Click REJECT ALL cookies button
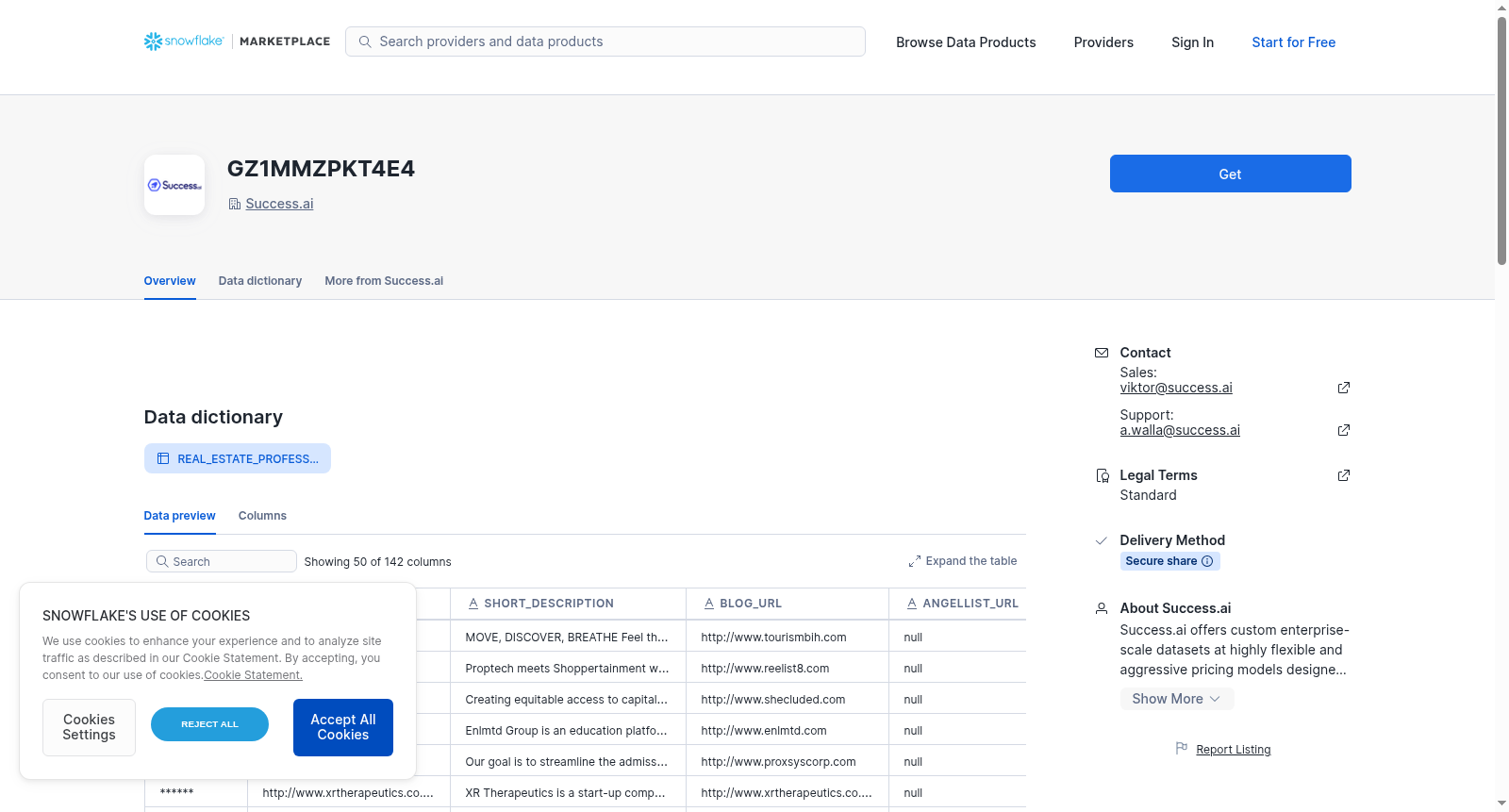 click(x=209, y=724)
